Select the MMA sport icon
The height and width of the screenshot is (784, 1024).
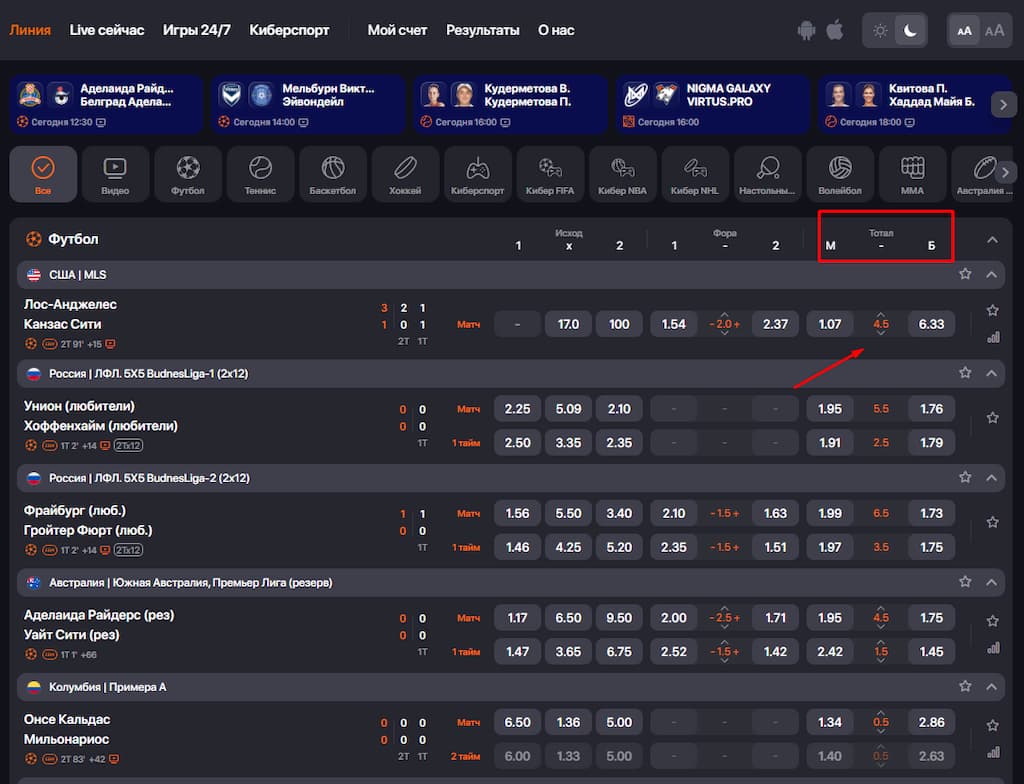912,174
